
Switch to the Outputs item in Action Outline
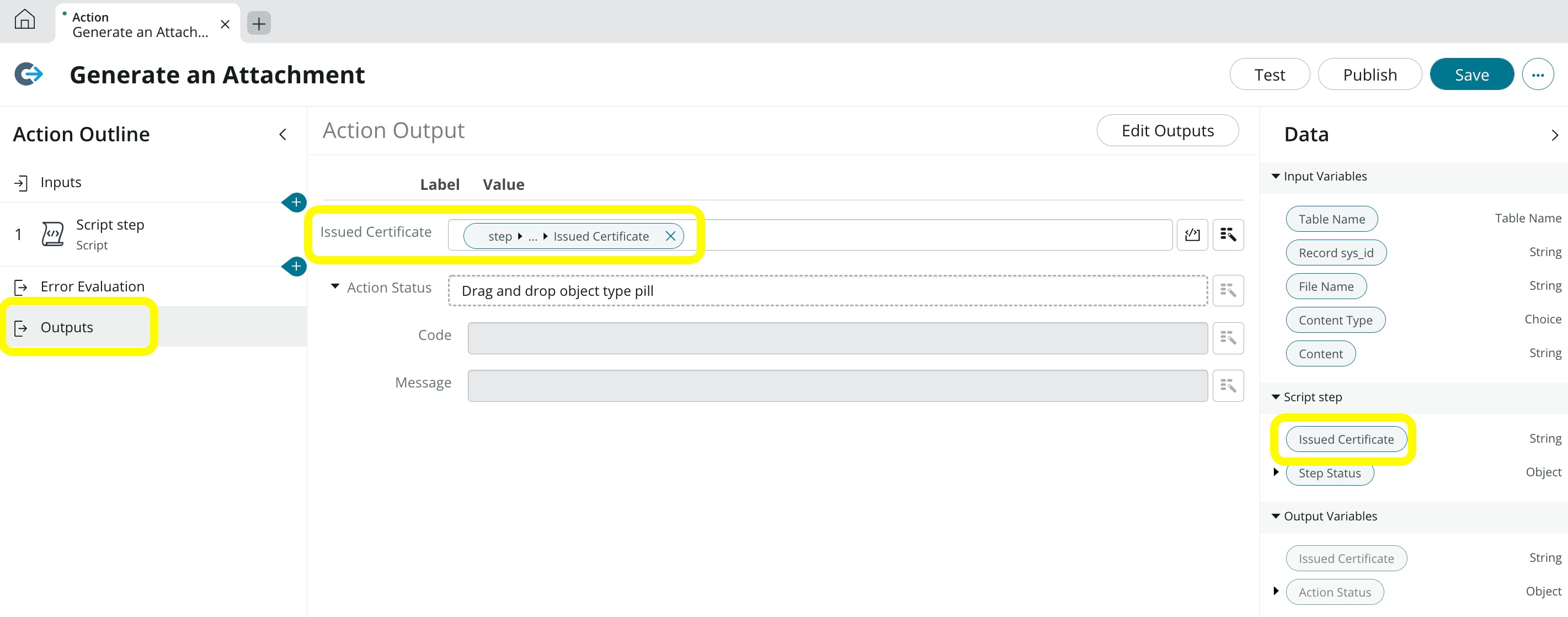point(67,327)
